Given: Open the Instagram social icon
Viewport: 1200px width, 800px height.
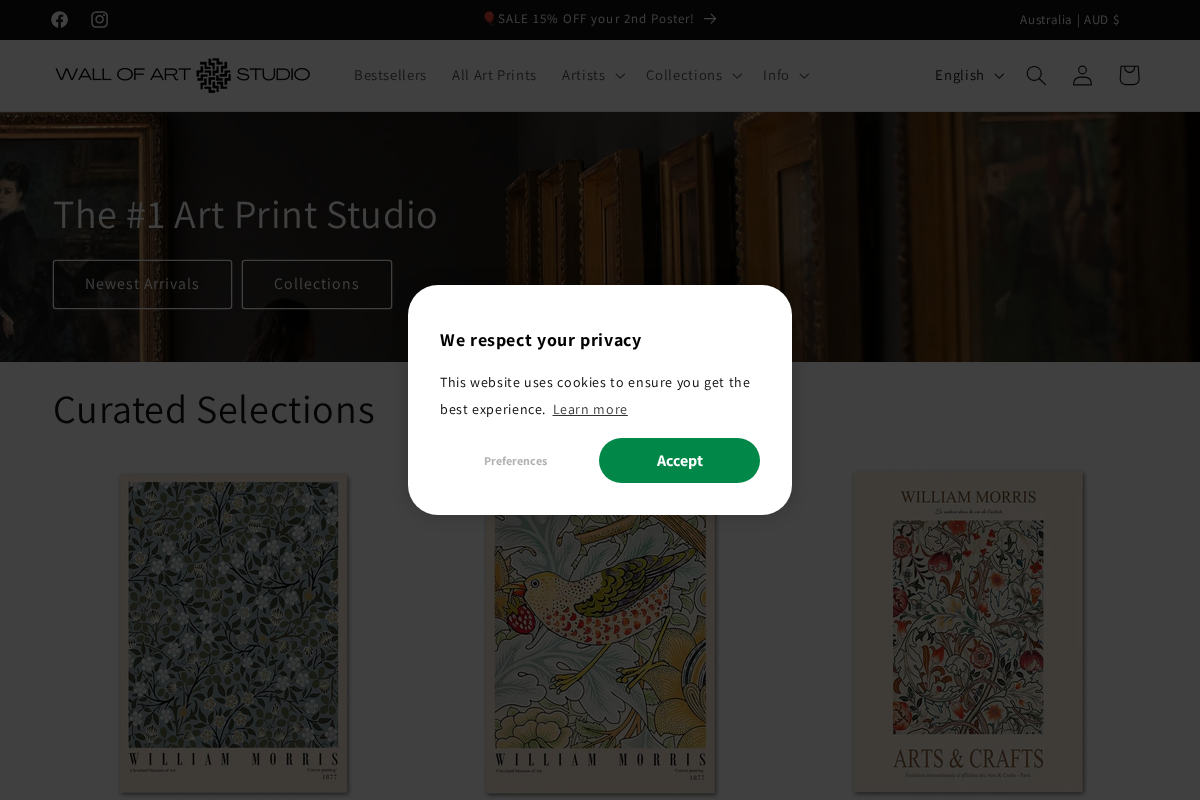Looking at the screenshot, I should (100, 19).
